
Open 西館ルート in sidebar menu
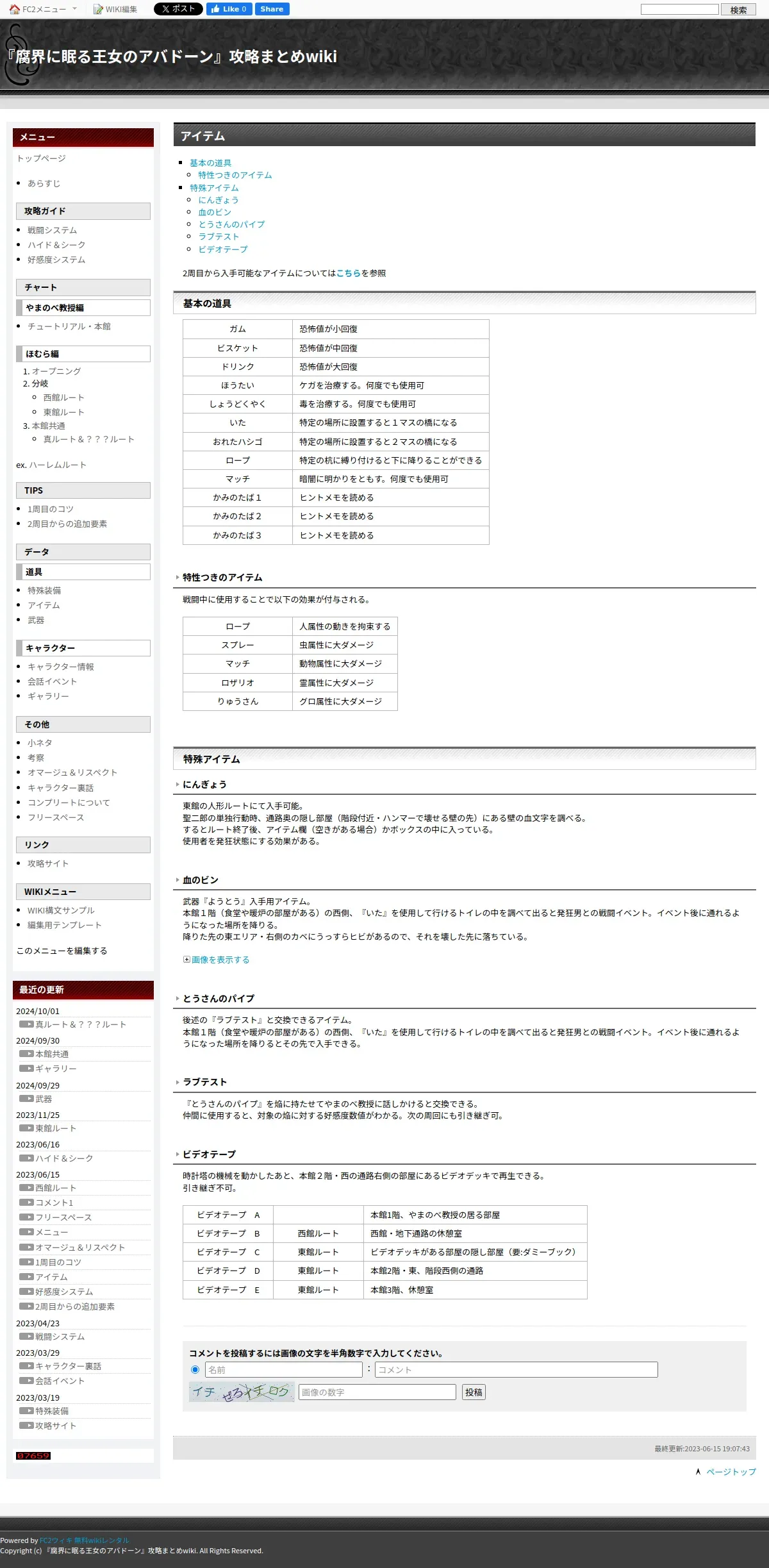pos(64,397)
